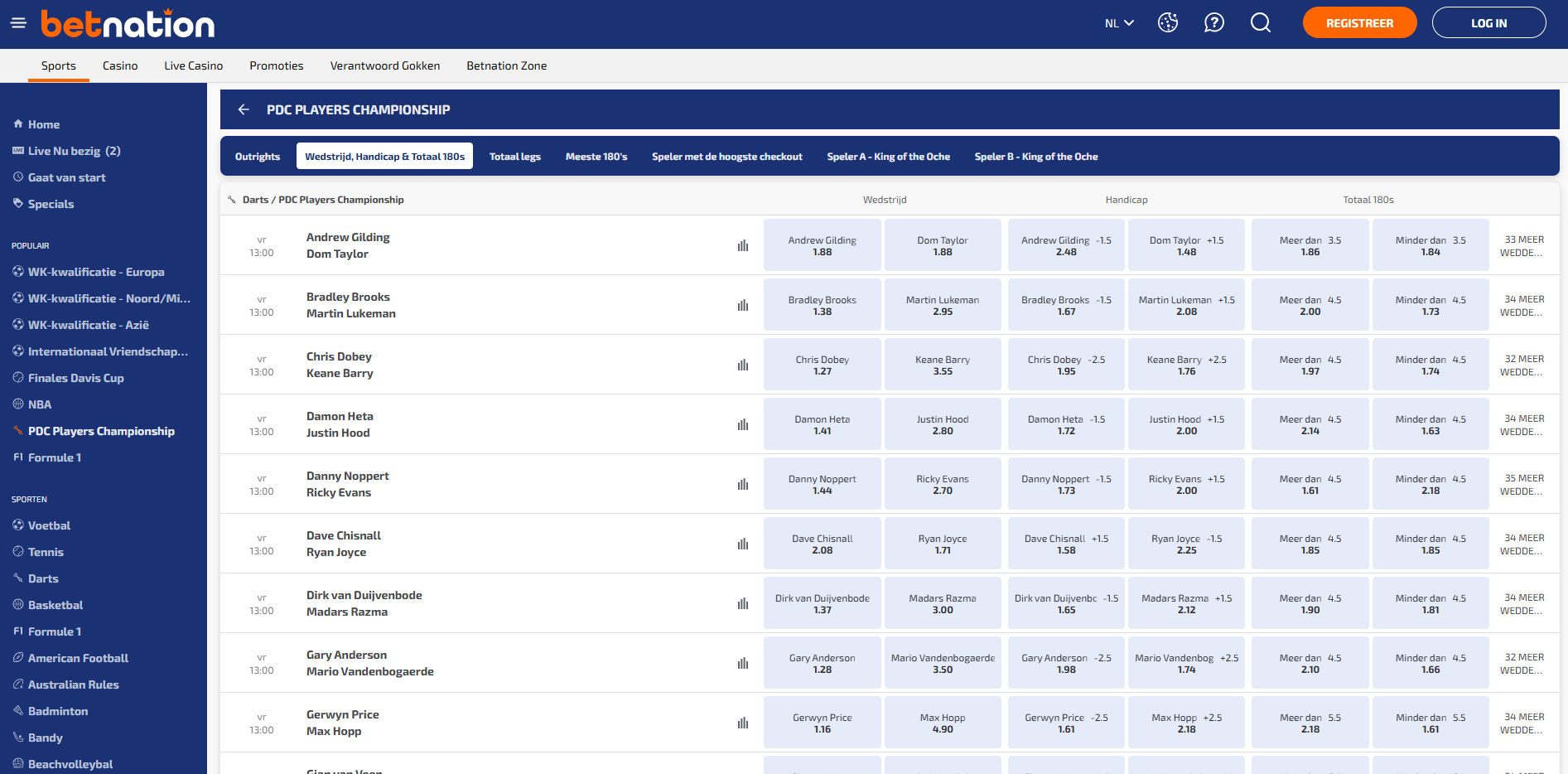Screen dimensions: 1568x774
Task: Select the Meeste 180's market tab
Action: (x=596, y=157)
